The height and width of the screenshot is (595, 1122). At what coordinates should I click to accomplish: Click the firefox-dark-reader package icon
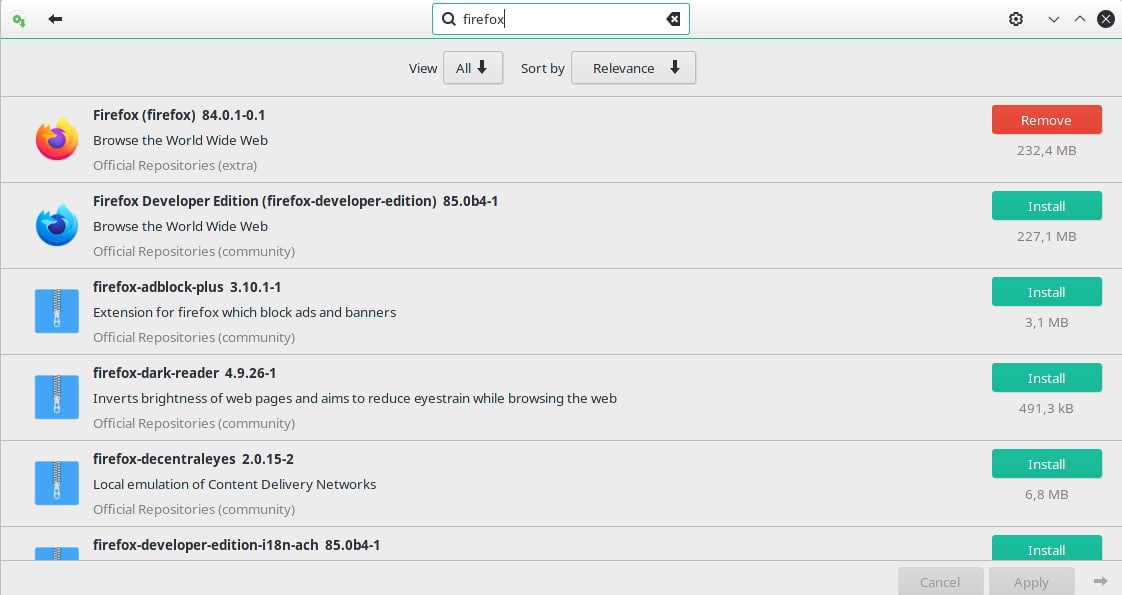click(x=57, y=397)
